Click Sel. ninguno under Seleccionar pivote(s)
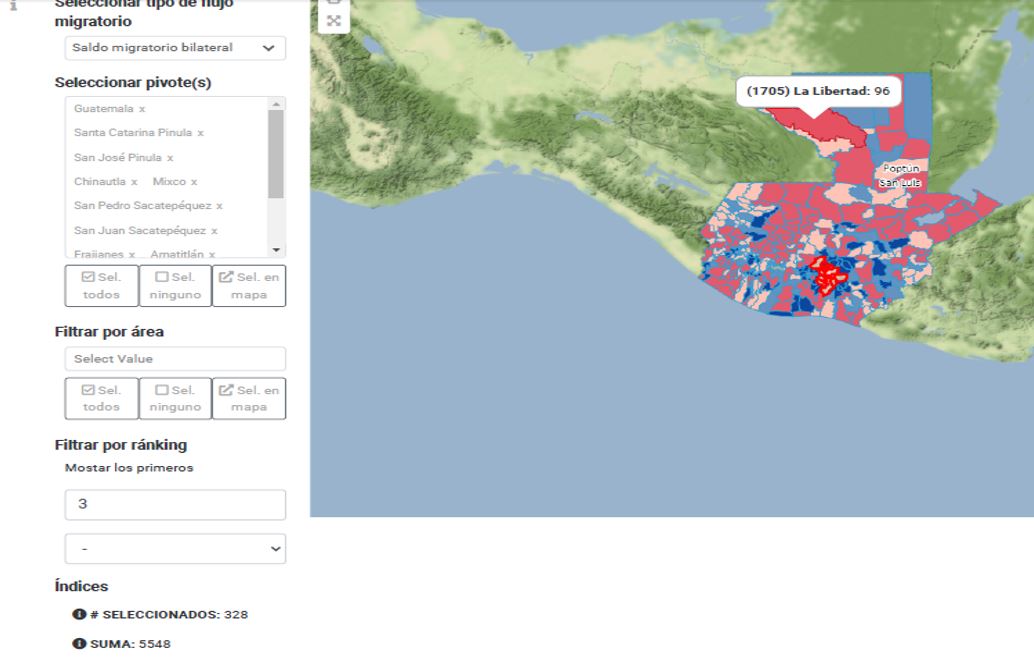This screenshot has width=1034, height=661. tap(175, 286)
